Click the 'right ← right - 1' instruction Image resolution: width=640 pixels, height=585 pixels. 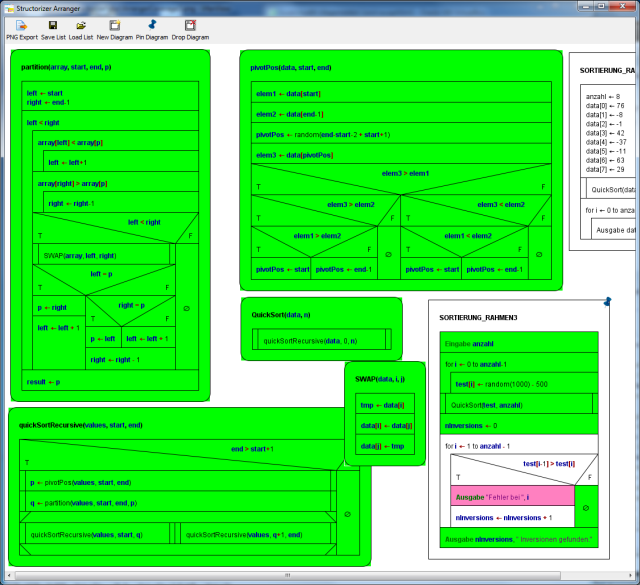131,358
